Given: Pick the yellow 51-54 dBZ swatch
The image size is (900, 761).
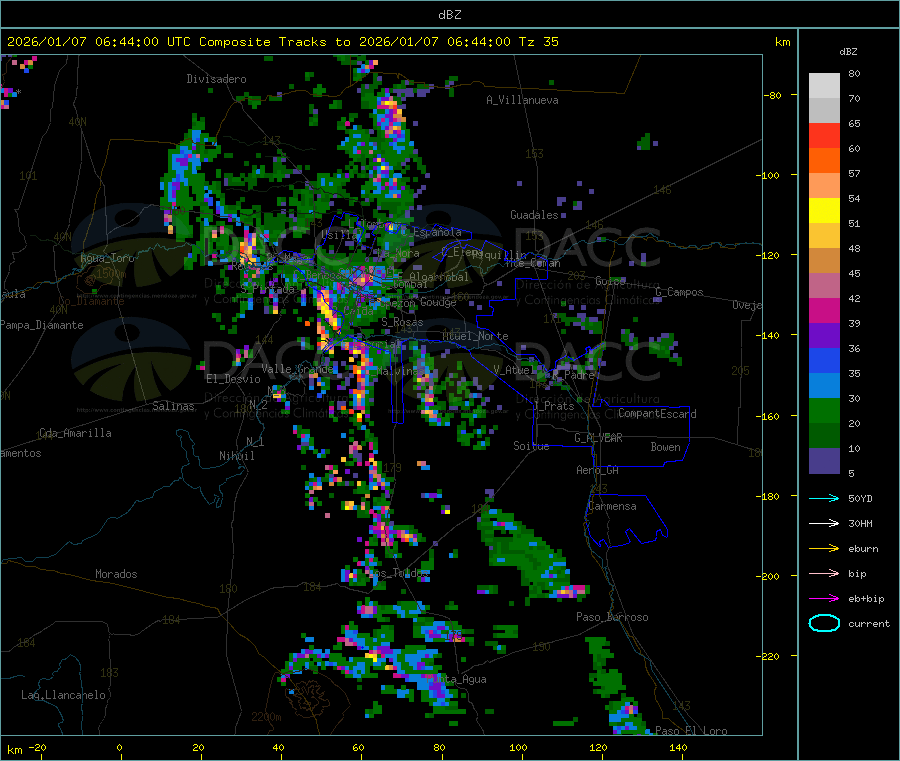Looking at the screenshot, I should 824,211.
